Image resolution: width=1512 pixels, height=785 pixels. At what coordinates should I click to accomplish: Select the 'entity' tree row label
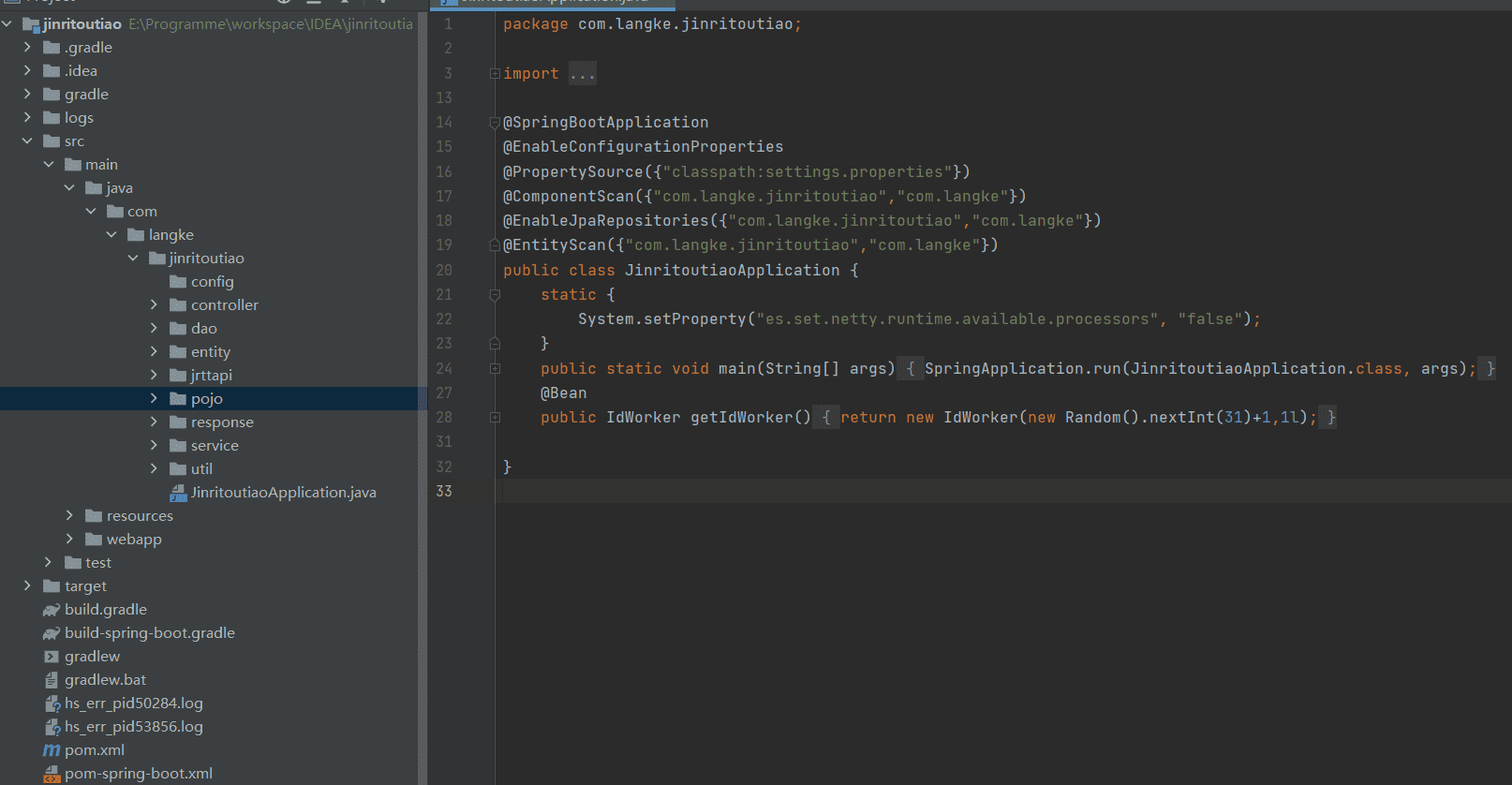(x=211, y=352)
